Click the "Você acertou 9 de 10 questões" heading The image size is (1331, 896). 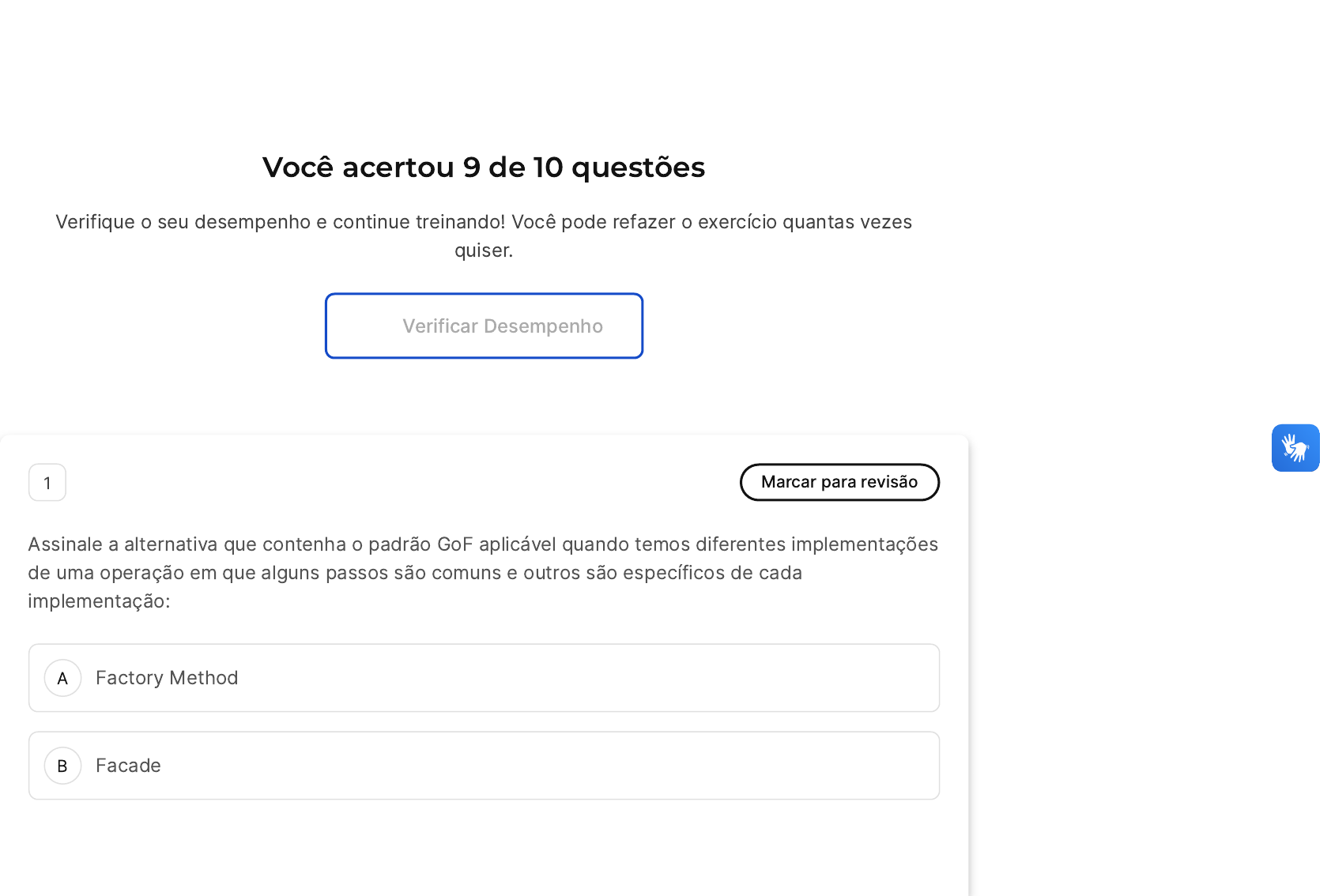point(484,168)
